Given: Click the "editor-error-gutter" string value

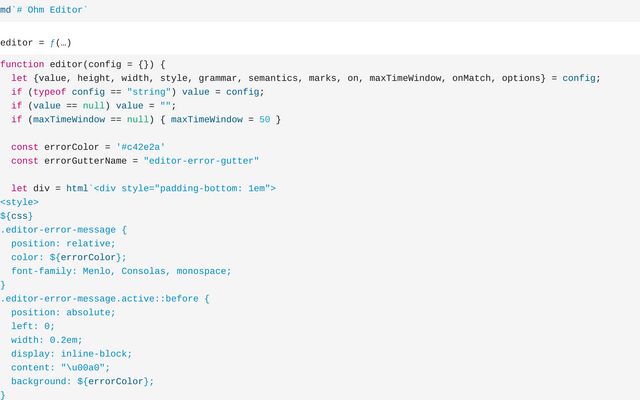Looking at the screenshot, I should [x=201, y=161].
